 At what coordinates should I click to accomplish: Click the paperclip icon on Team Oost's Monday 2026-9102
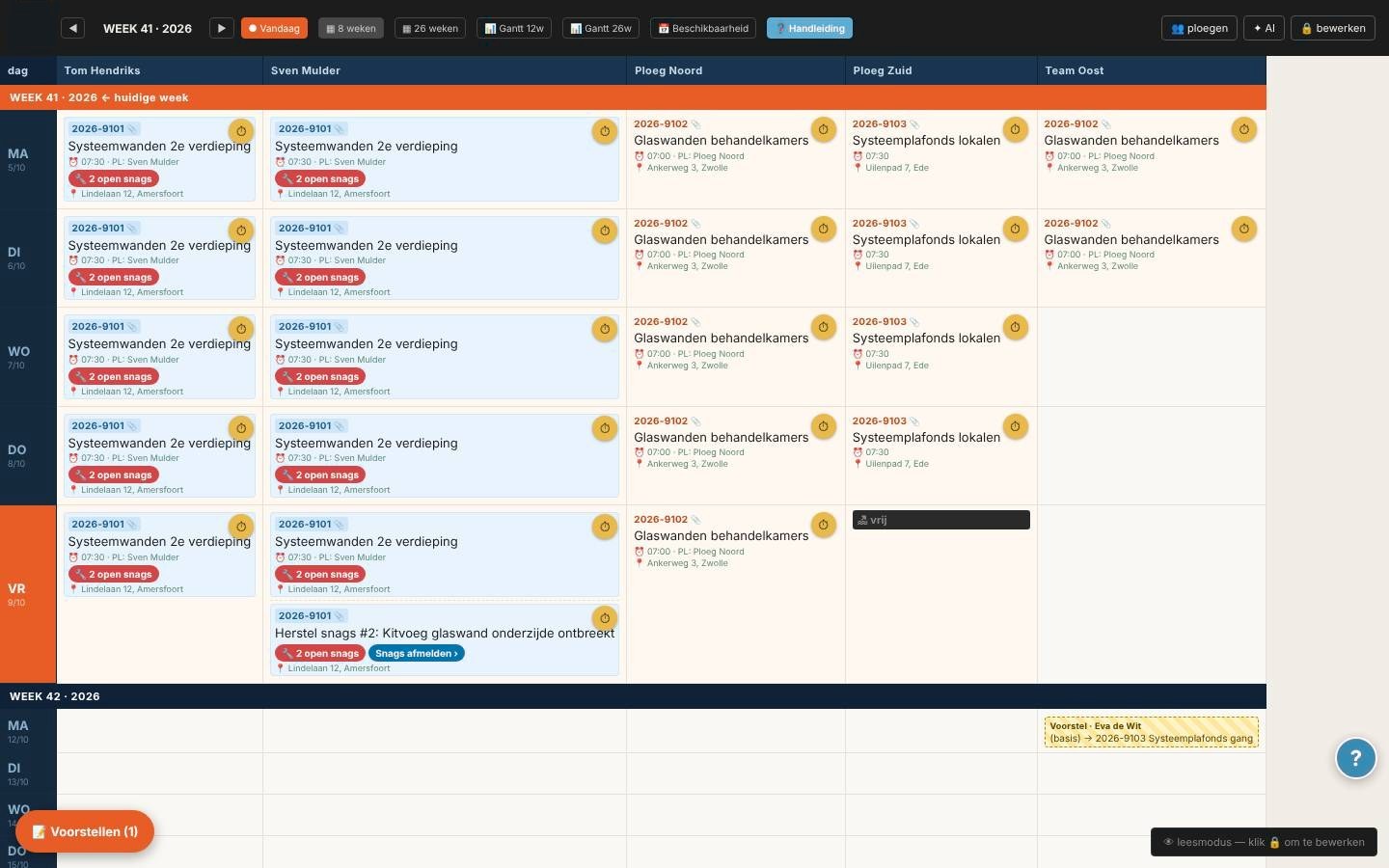[x=1106, y=124]
